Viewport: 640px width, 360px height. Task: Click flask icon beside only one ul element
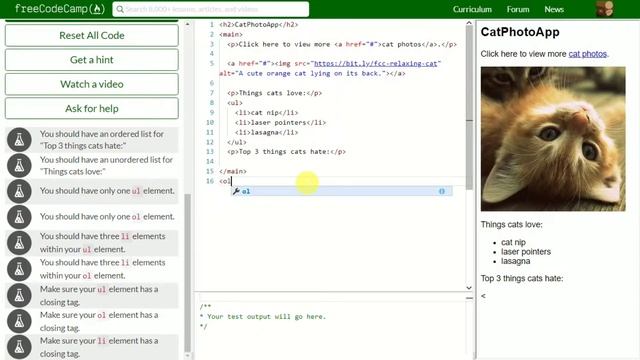click(19, 191)
